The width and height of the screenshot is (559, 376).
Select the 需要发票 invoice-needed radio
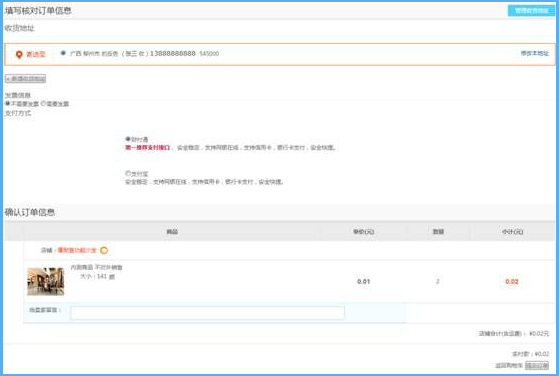pos(43,103)
